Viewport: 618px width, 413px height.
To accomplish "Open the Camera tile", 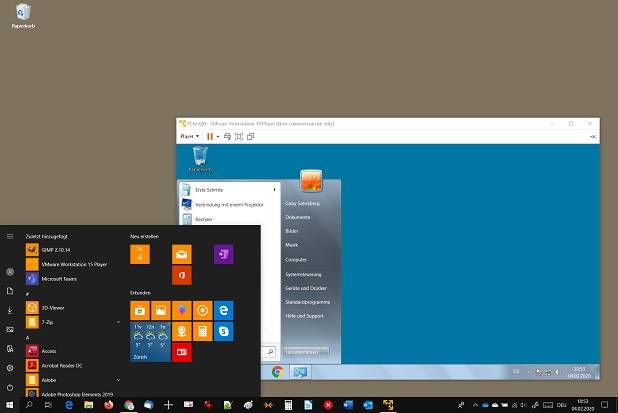I will (x=182, y=331).
